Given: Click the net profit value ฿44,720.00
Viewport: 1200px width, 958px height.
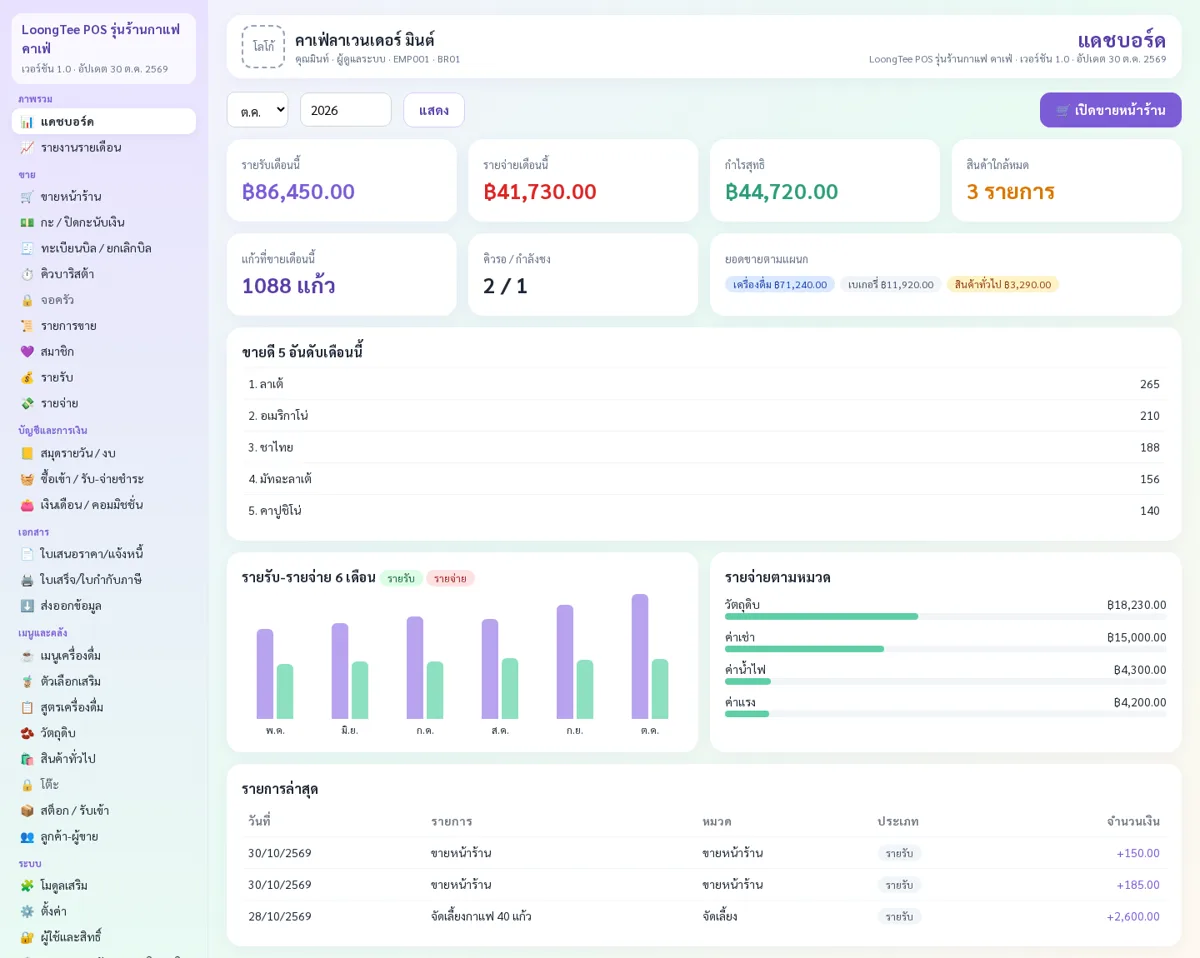Looking at the screenshot, I should 782,192.
